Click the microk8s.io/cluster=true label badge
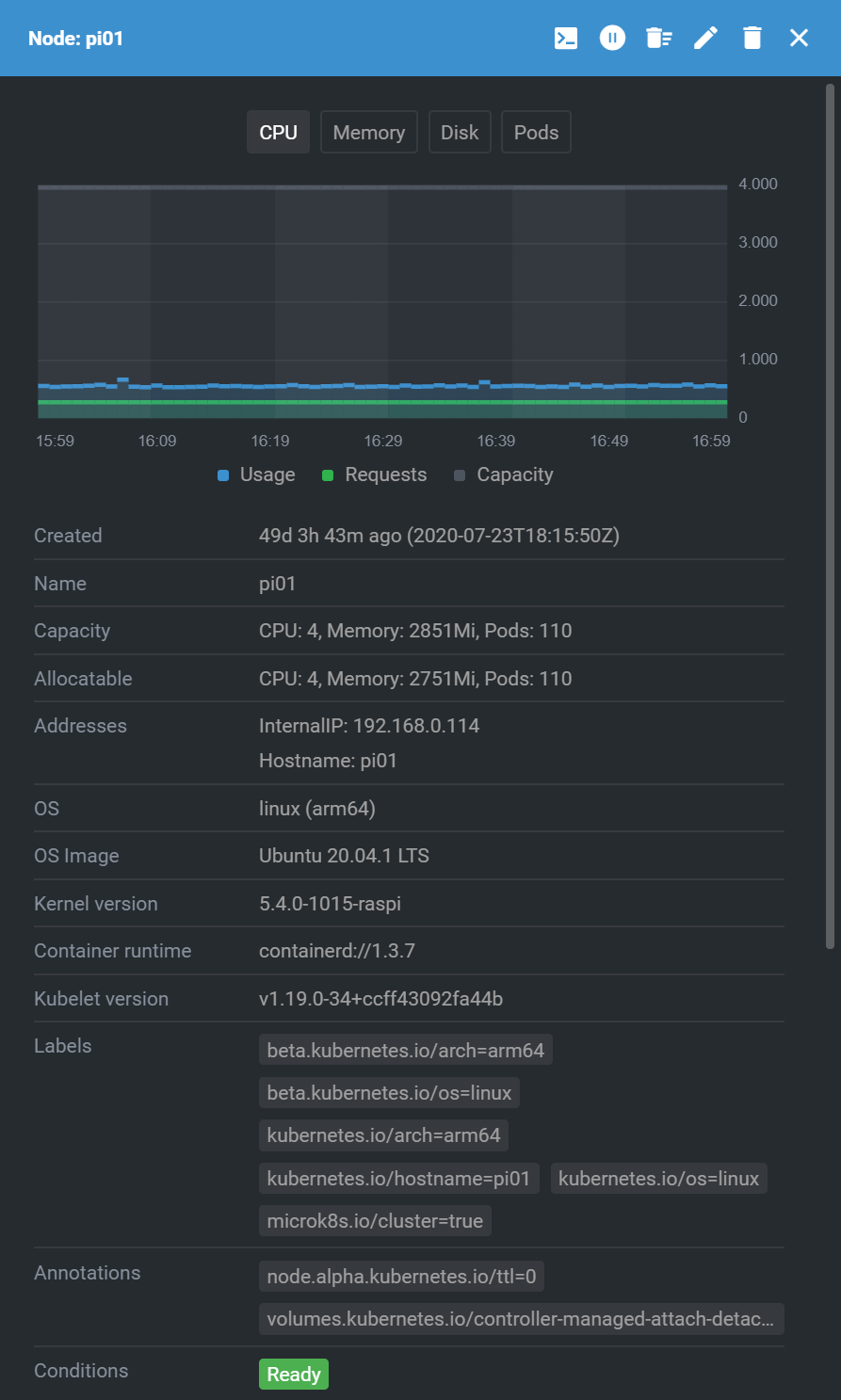This screenshot has height=1400, width=841. coord(375,1221)
